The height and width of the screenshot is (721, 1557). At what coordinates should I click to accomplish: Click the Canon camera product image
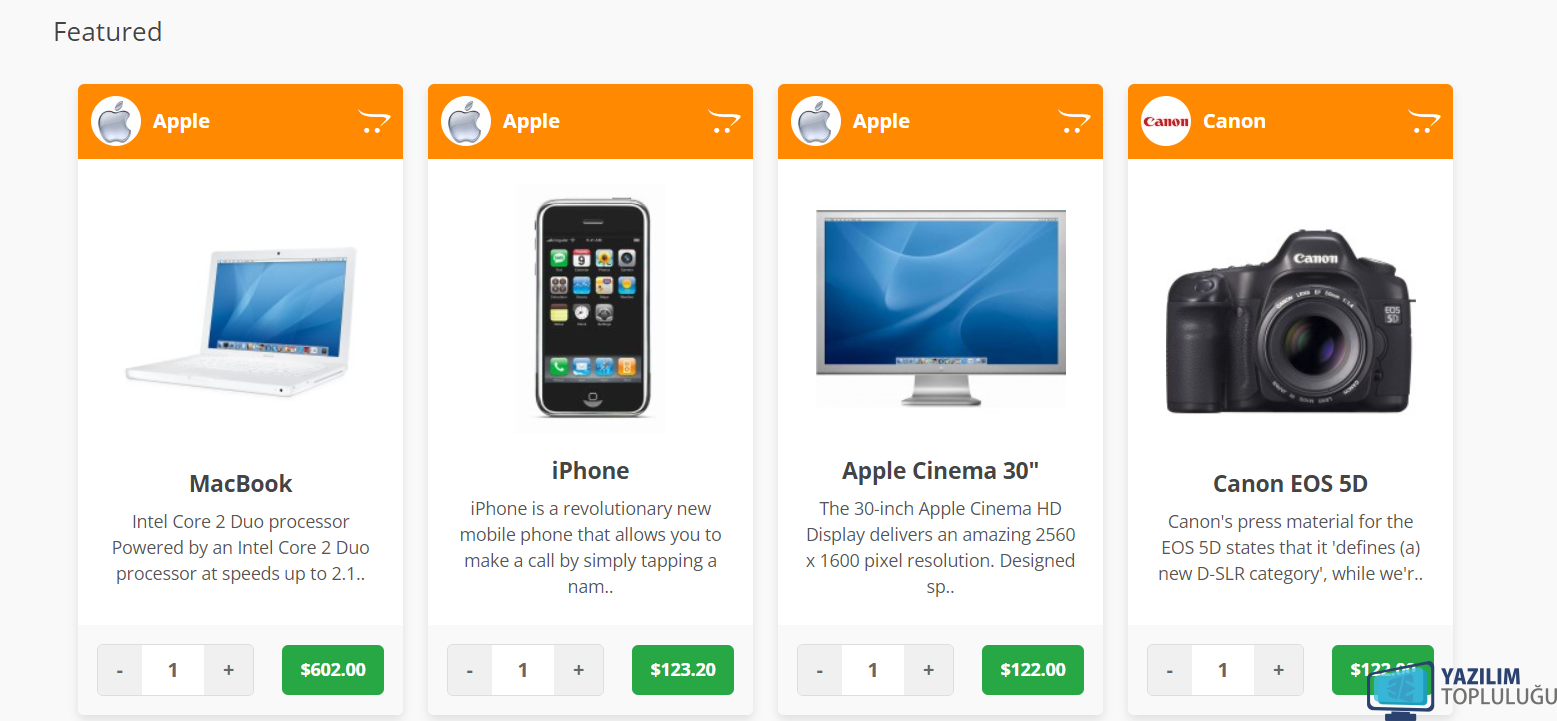pyautogui.click(x=1290, y=320)
